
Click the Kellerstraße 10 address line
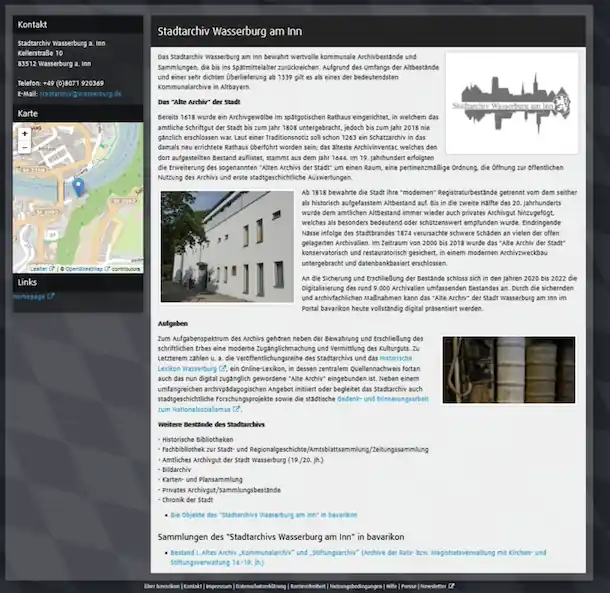point(40,53)
